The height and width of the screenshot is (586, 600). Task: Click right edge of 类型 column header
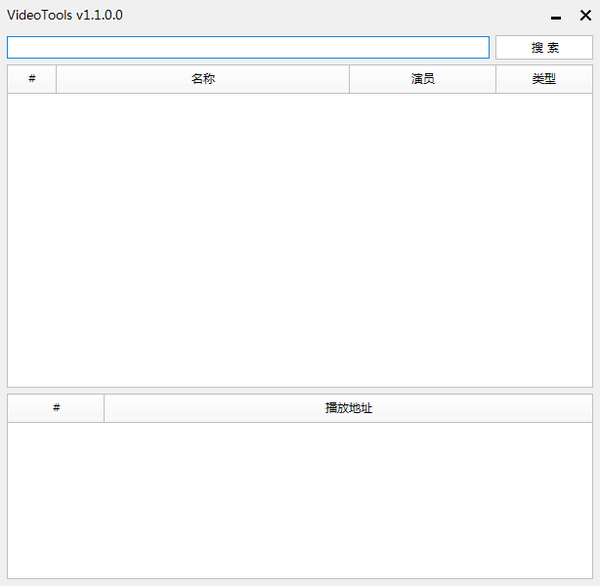(x=591, y=79)
